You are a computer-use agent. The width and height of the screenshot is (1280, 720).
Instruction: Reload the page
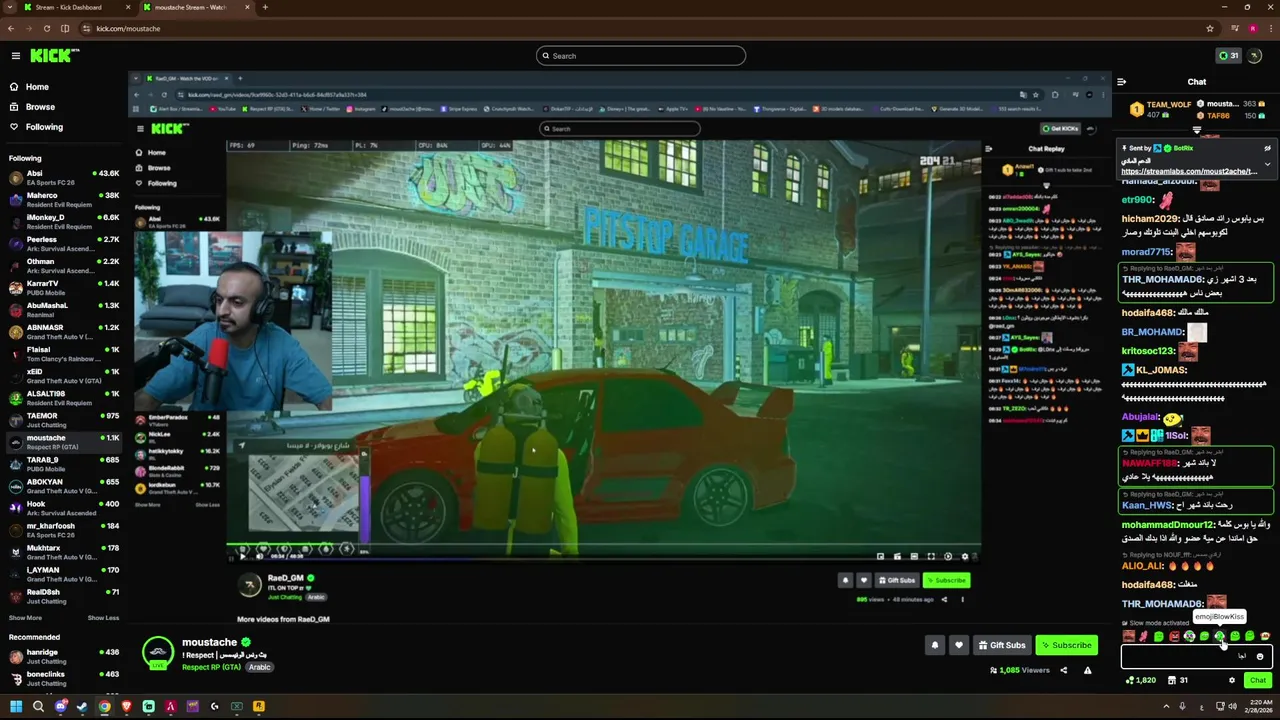tap(46, 28)
